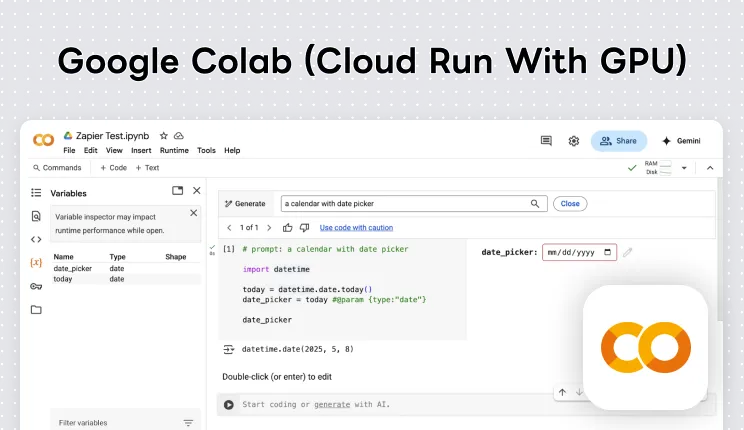Viewport: 744px width, 430px height.
Task: Open the calendar picker icon in date field
Action: 607,252
